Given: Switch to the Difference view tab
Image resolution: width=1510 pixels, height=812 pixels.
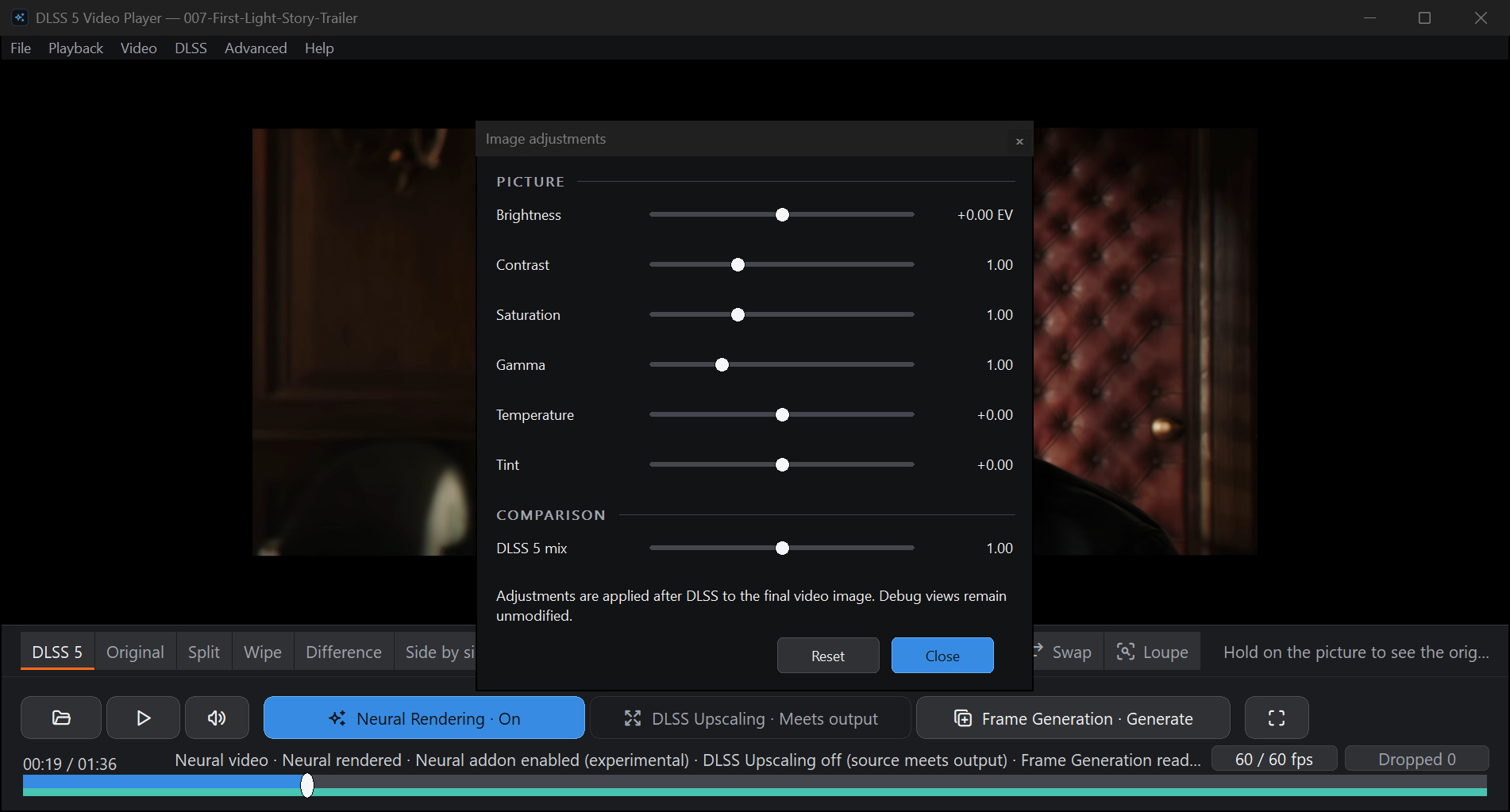Looking at the screenshot, I should click(x=344, y=652).
